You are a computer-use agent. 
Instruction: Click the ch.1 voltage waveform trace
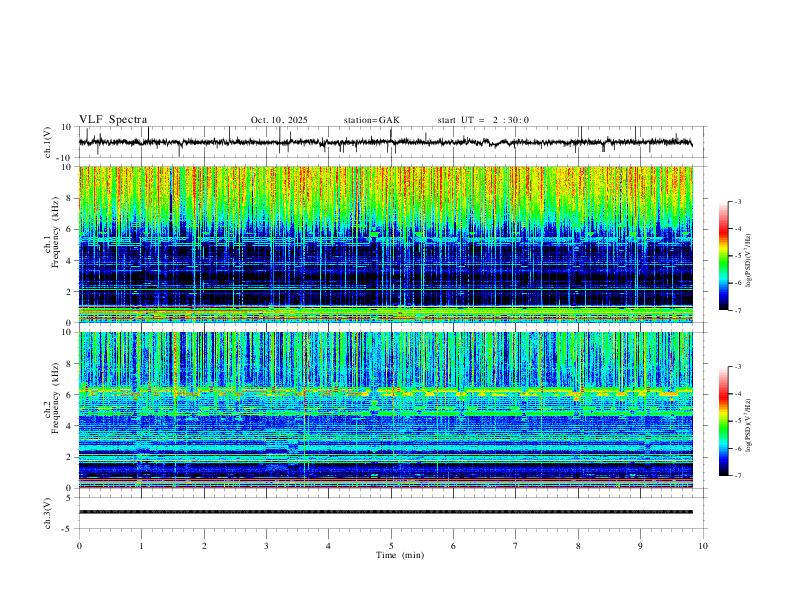point(386,142)
